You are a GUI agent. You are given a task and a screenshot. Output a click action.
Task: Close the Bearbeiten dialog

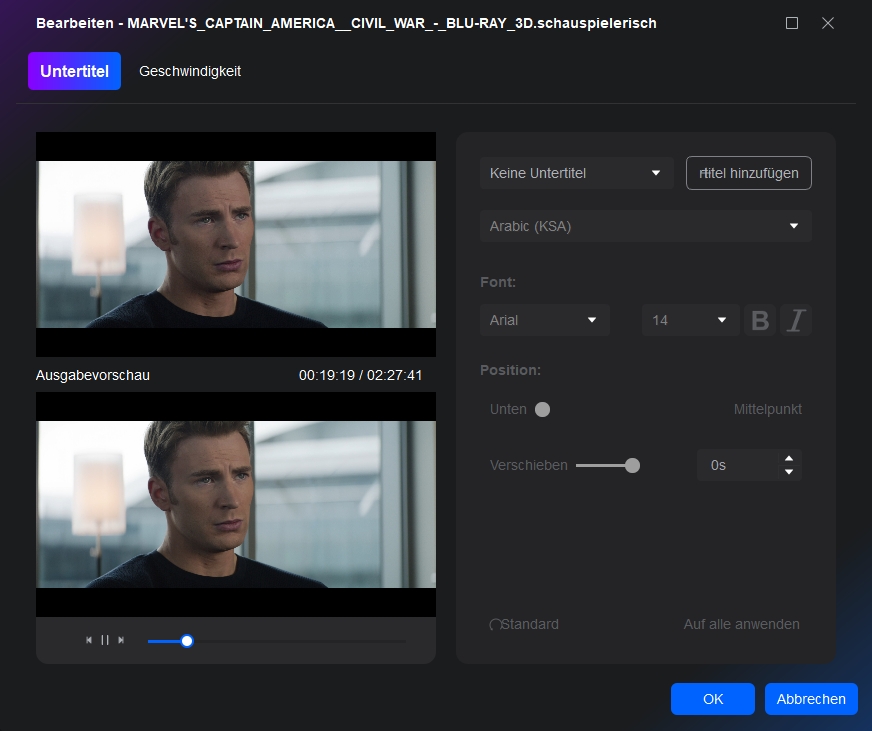pyautogui.click(x=828, y=23)
